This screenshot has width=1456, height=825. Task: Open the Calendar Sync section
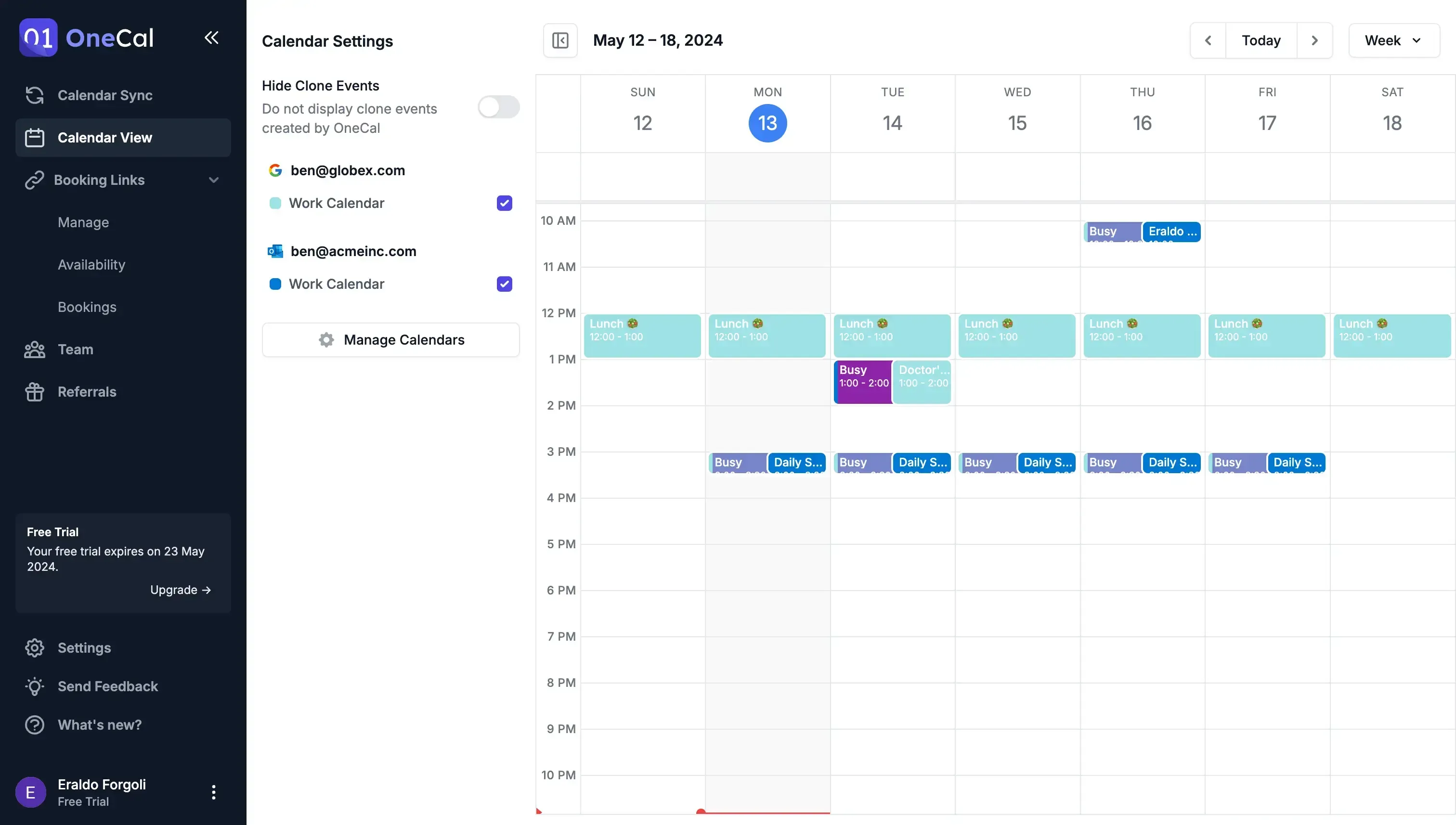104,95
